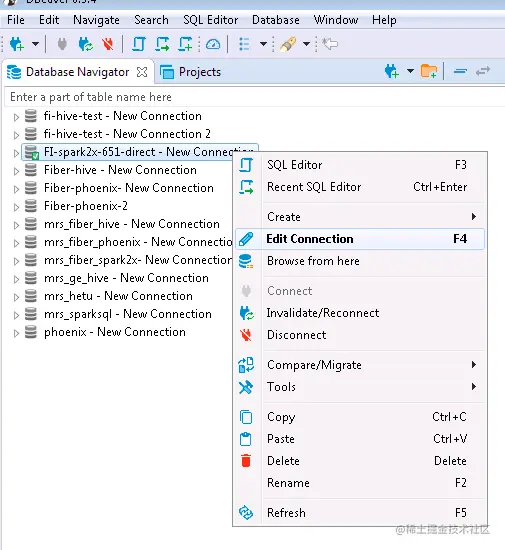
Task: Click the brush commit toolbar icon
Action: [x=288, y=44]
